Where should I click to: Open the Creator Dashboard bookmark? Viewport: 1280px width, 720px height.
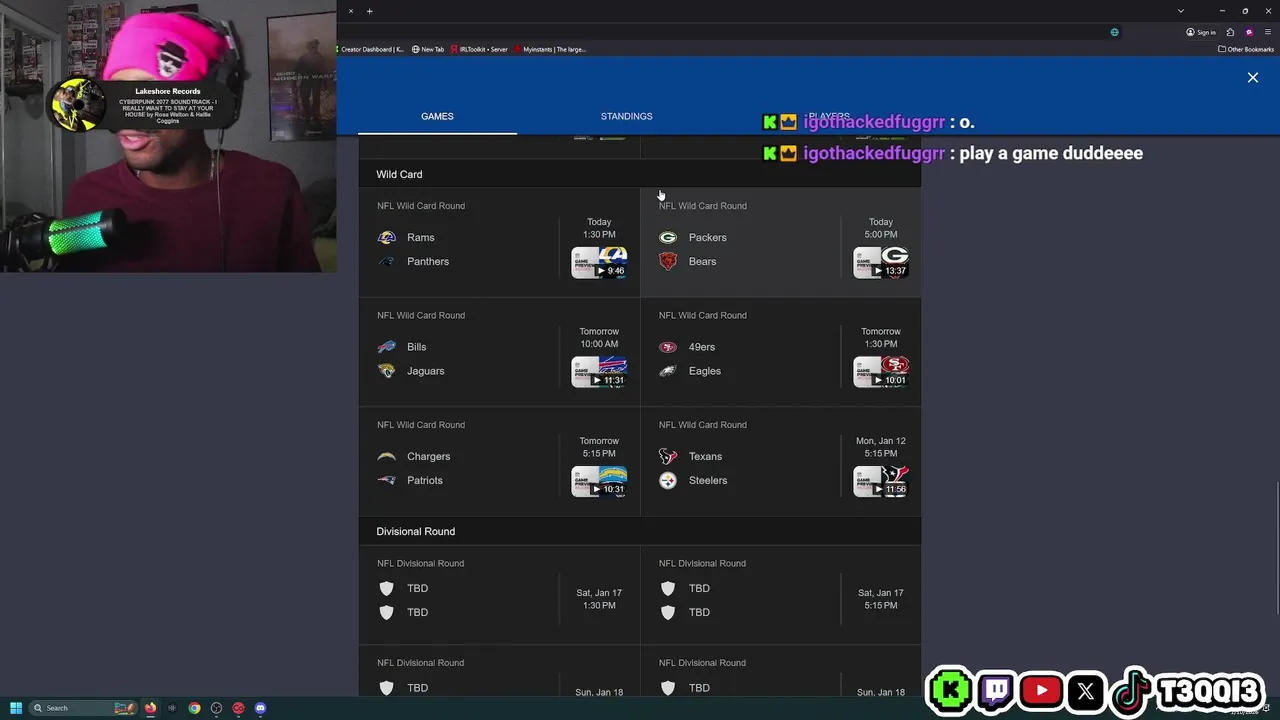[x=372, y=49]
